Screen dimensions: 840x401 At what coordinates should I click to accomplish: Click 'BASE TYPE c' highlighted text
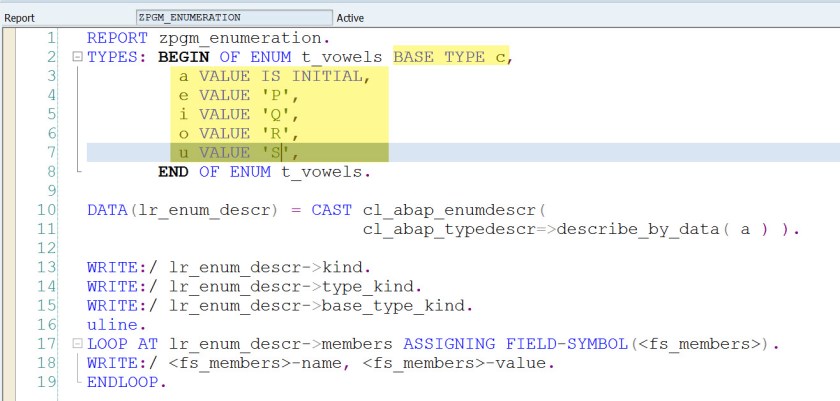click(449, 57)
